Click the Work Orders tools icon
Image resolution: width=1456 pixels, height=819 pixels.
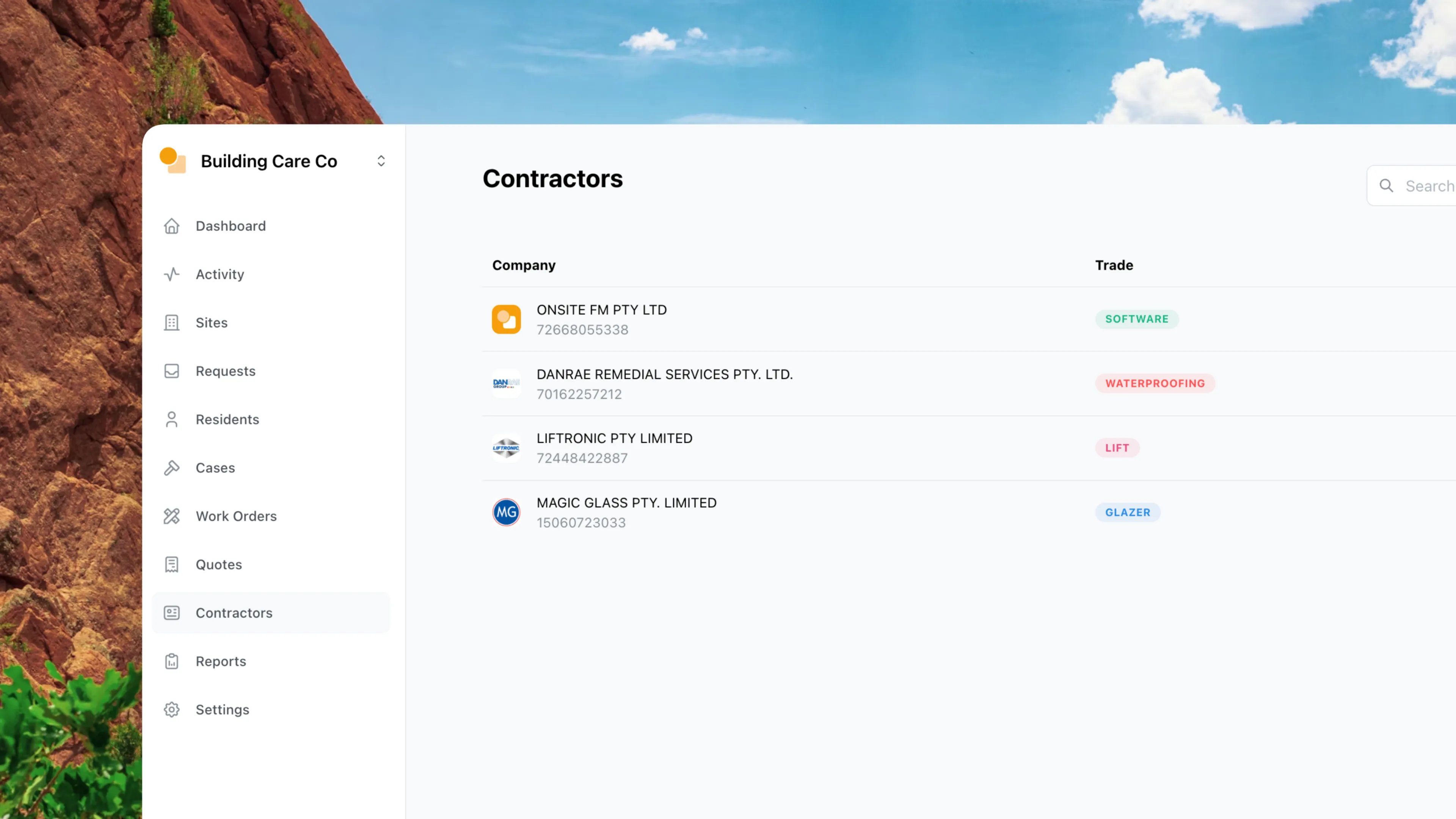coord(171,516)
